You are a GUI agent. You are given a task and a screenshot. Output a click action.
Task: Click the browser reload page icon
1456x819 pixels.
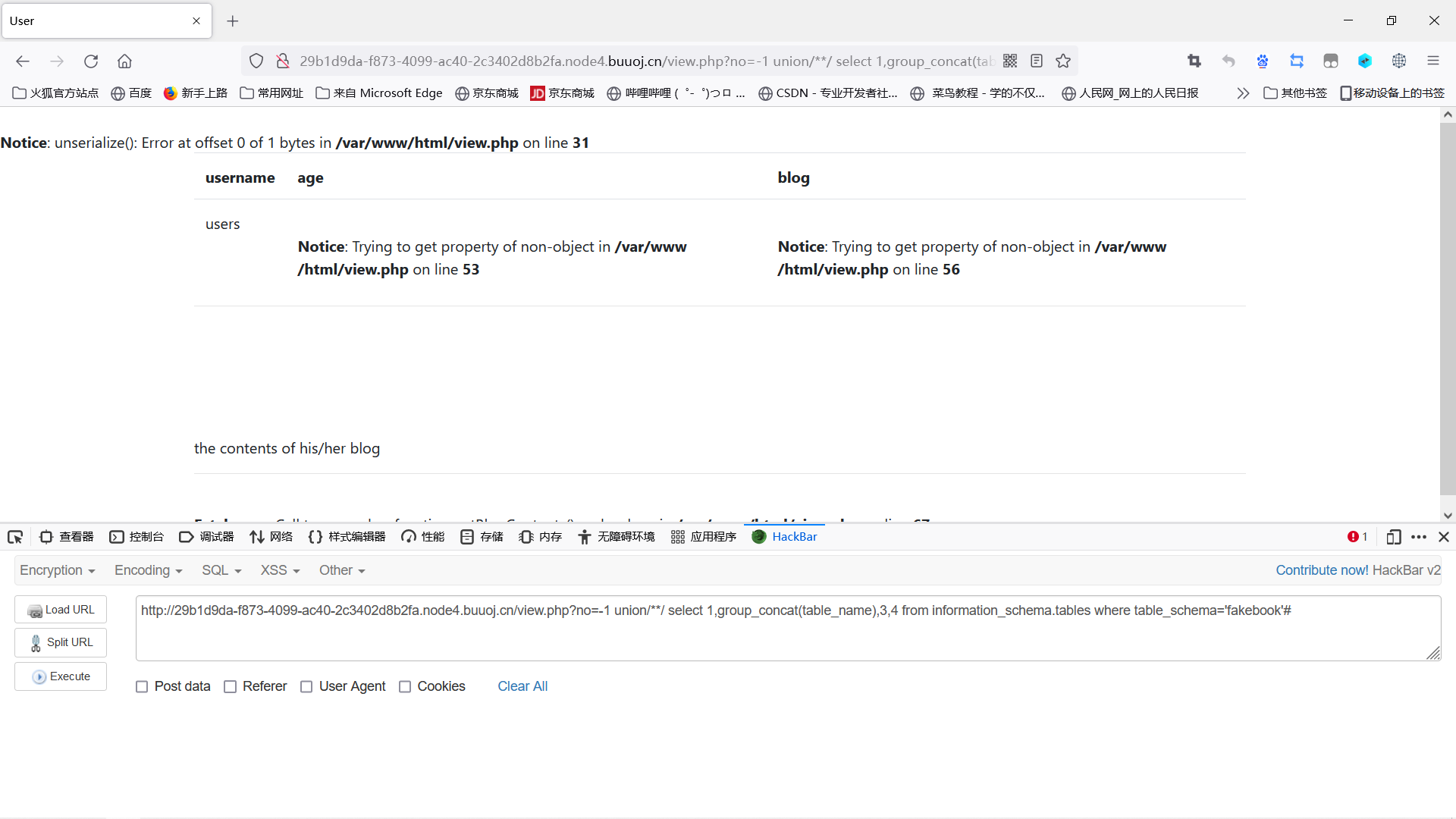(x=91, y=61)
